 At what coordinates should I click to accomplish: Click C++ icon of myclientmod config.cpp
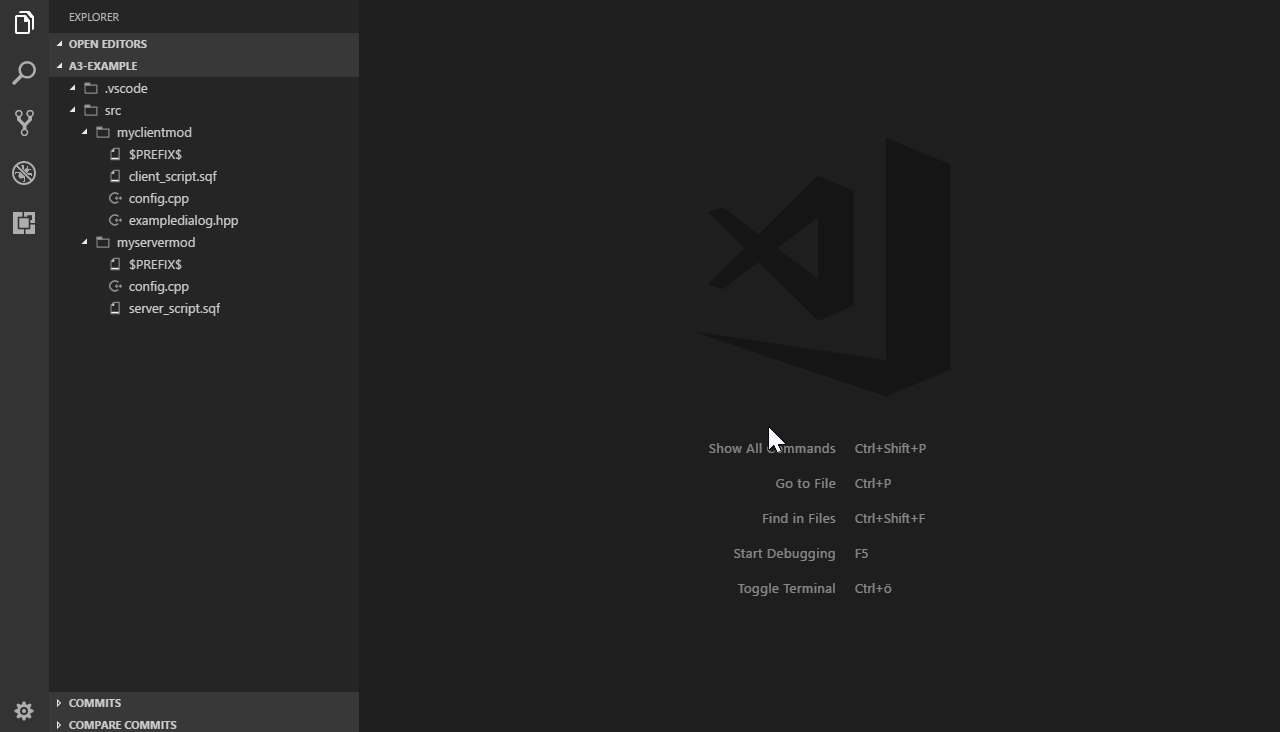tap(115, 198)
